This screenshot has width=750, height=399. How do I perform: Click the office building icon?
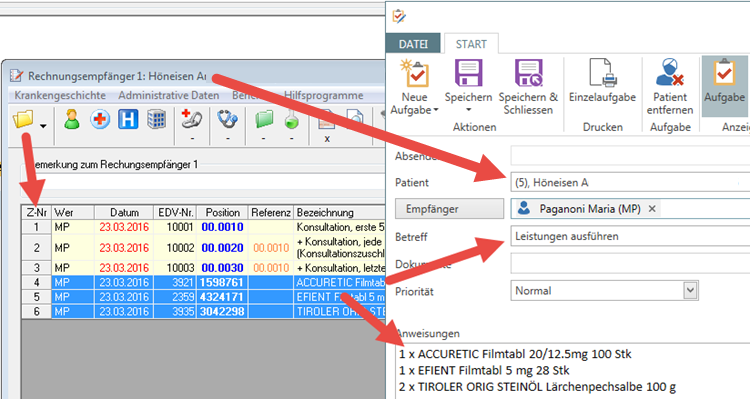pos(156,119)
